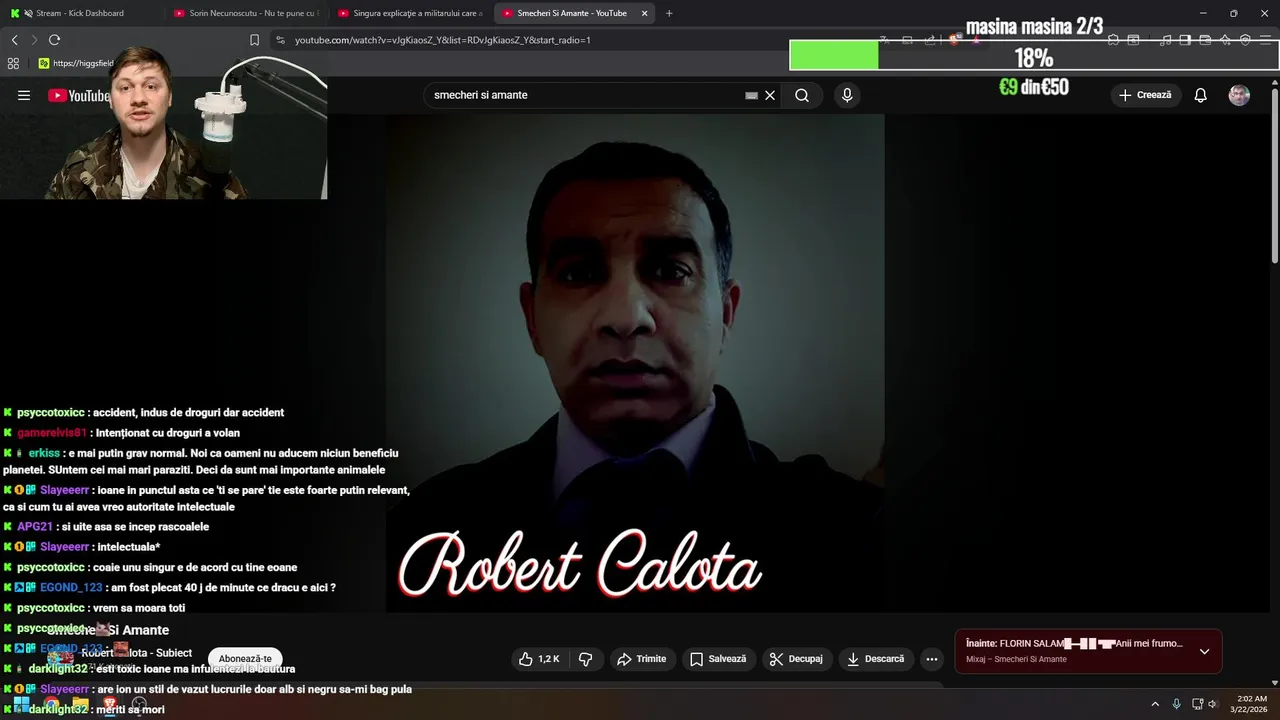This screenshot has width=1280, height=720.
Task: Open username erkiss in the chat overlay
Action: [x=44, y=453]
